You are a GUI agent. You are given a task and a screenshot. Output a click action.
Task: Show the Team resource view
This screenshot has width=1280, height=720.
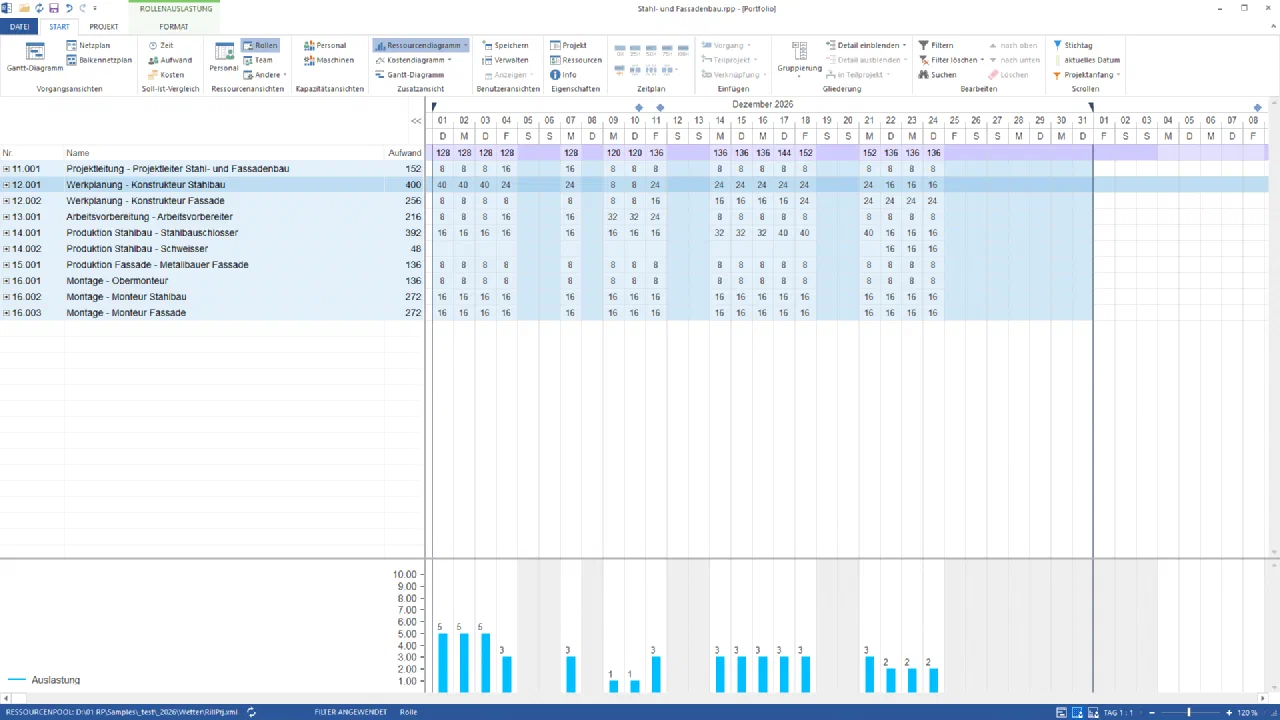pyautogui.click(x=257, y=60)
